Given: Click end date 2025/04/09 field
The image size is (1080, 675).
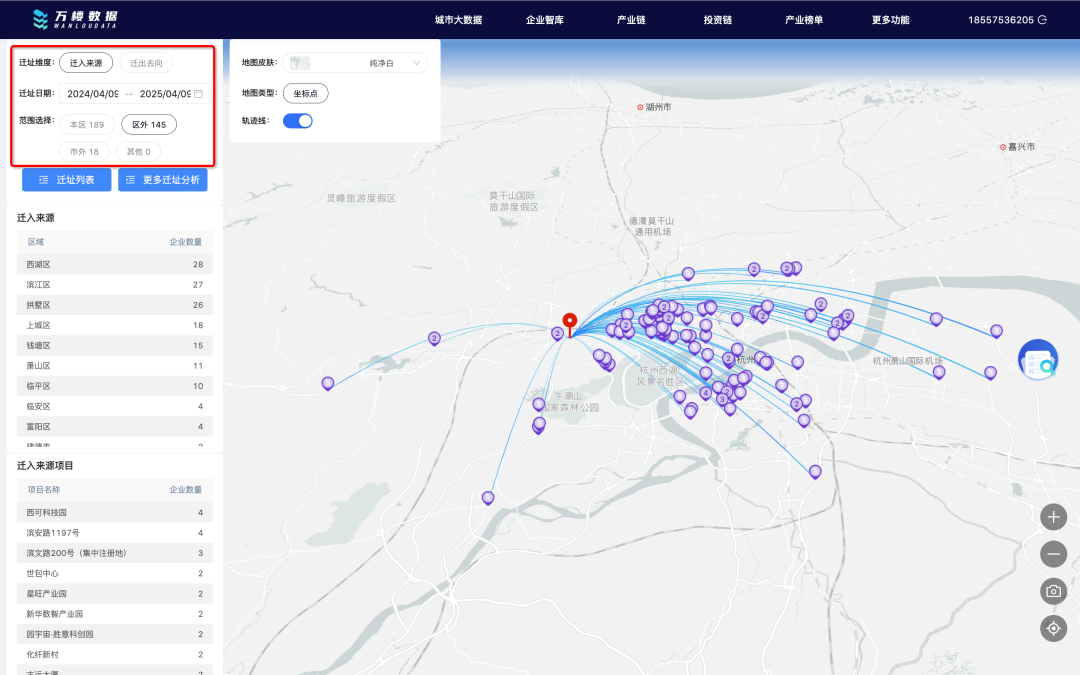Looking at the screenshot, I should [x=165, y=94].
